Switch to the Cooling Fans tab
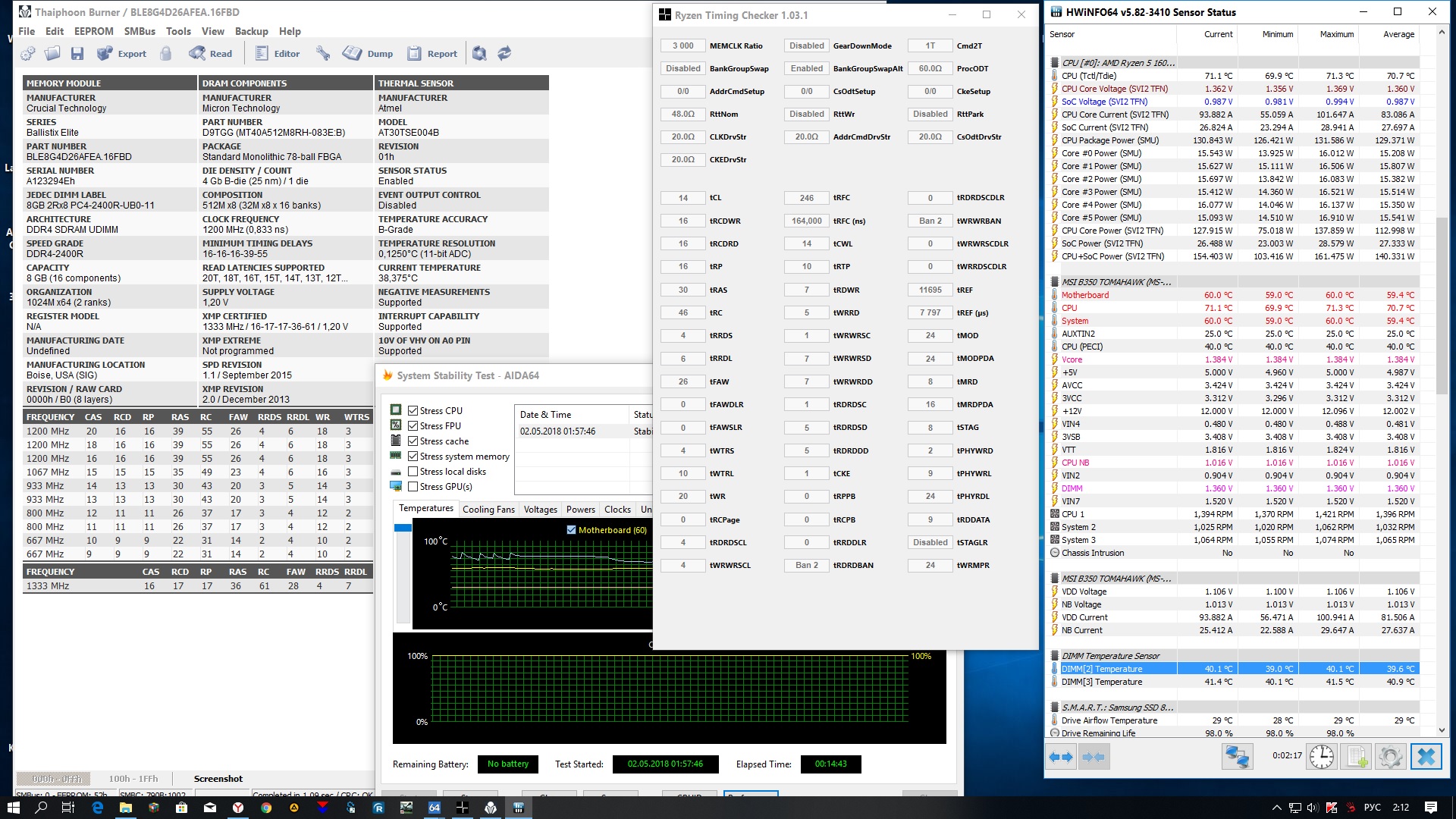Viewport: 1456px width, 819px height. (488, 510)
